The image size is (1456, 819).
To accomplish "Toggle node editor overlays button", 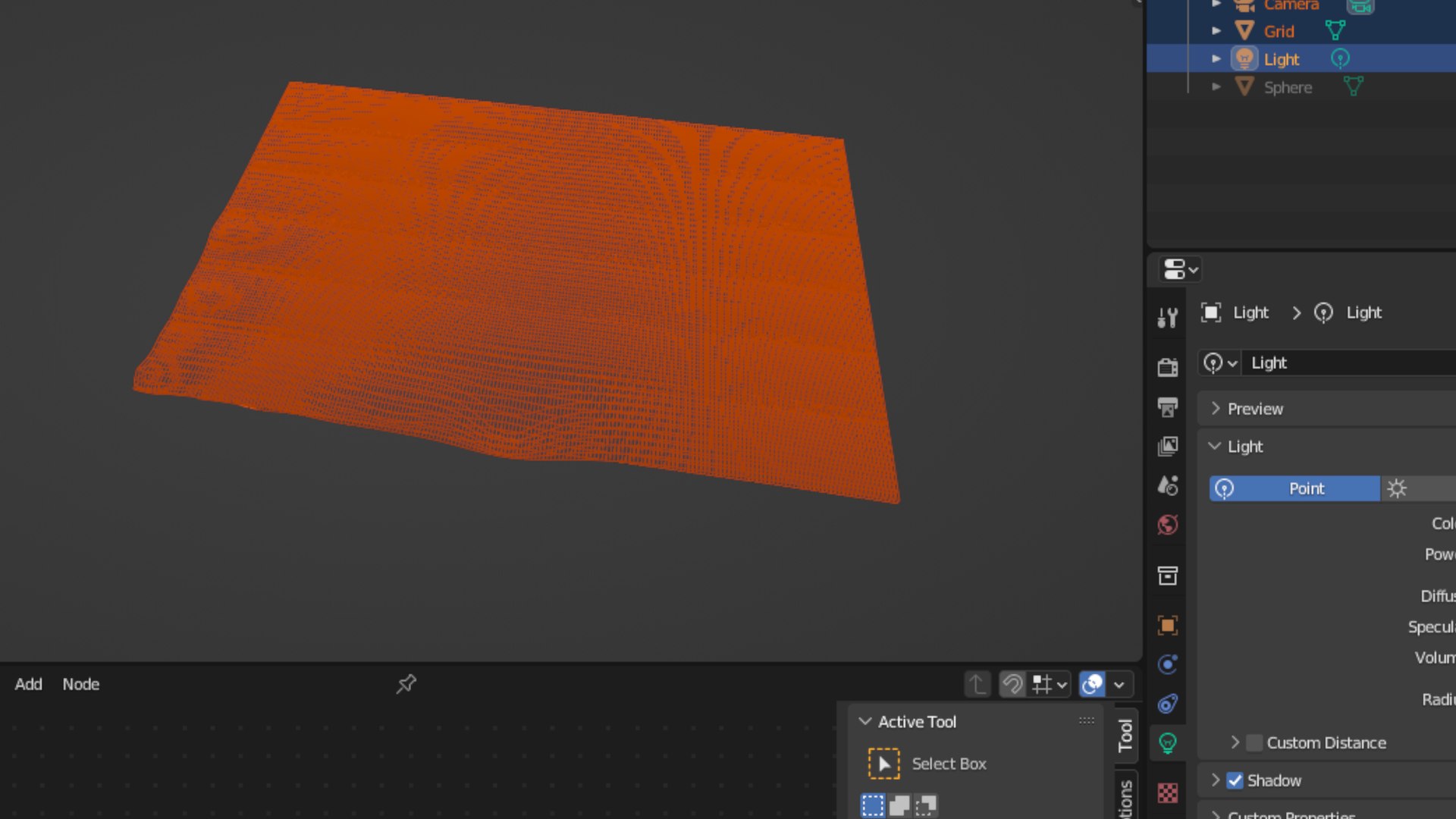I will [1093, 684].
